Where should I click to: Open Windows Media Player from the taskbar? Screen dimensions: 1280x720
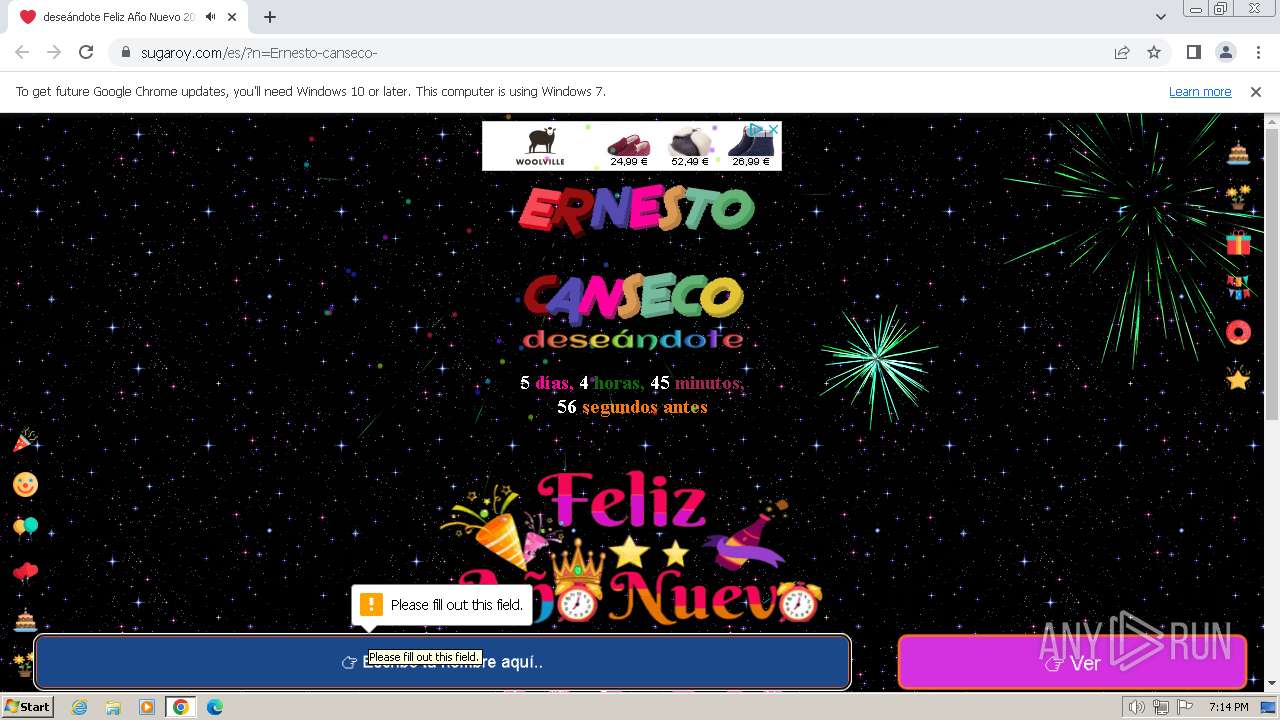(x=147, y=707)
